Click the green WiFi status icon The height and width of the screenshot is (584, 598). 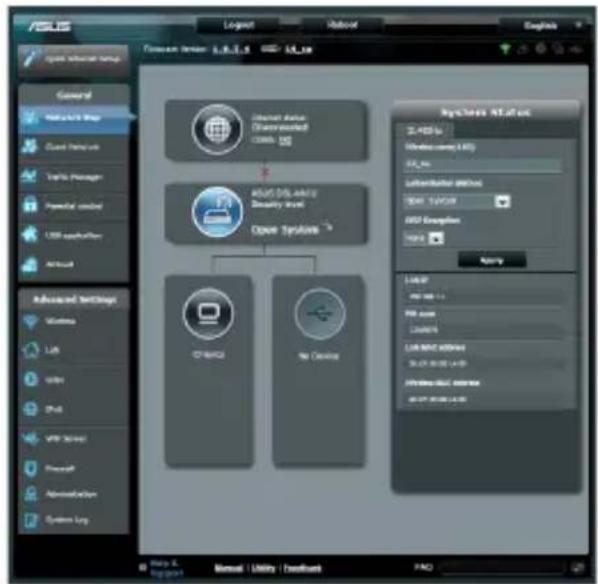pyautogui.click(x=505, y=49)
